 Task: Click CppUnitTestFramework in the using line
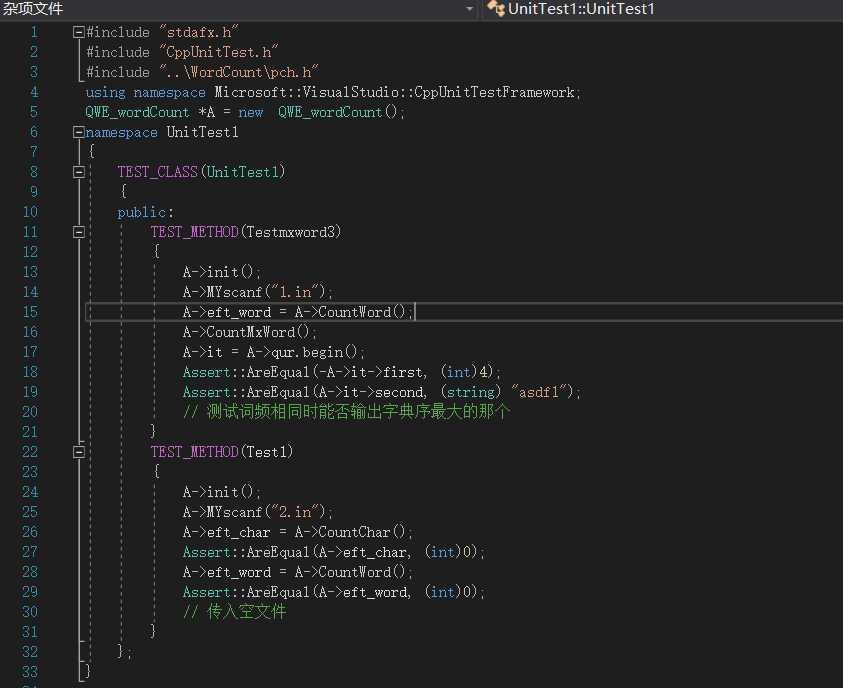494,92
